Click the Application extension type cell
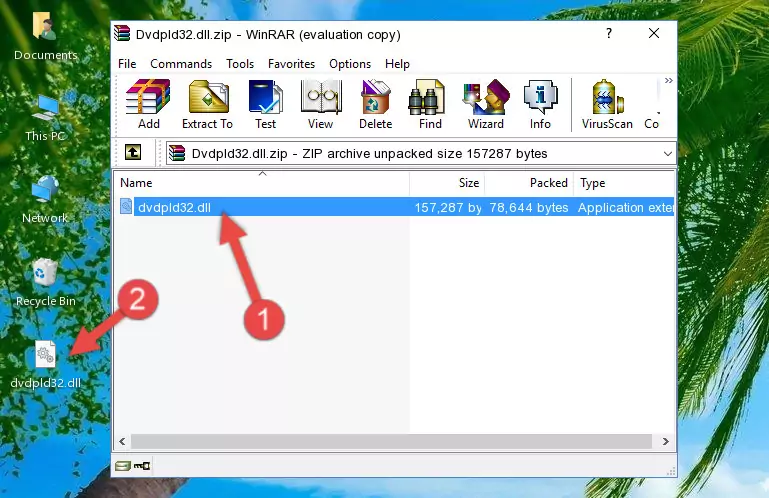Image resolution: width=769 pixels, height=498 pixels. [625, 208]
